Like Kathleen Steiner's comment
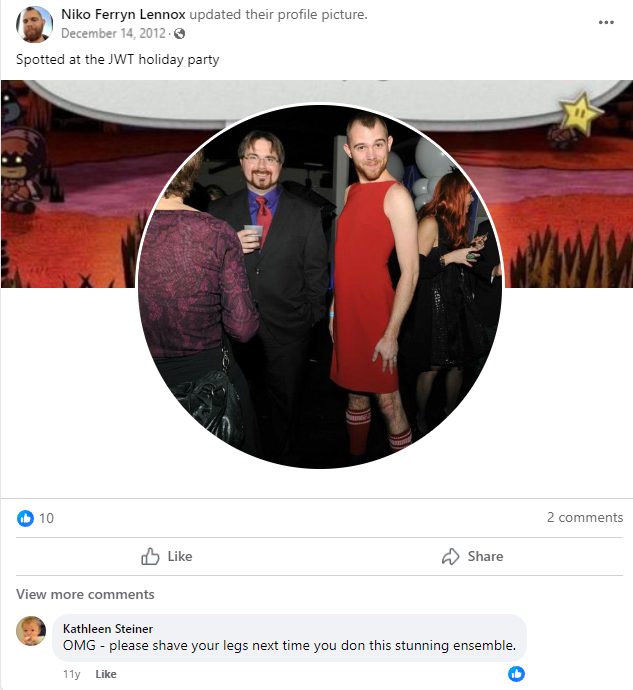Viewport: 633px width, 690px height. pos(106,674)
